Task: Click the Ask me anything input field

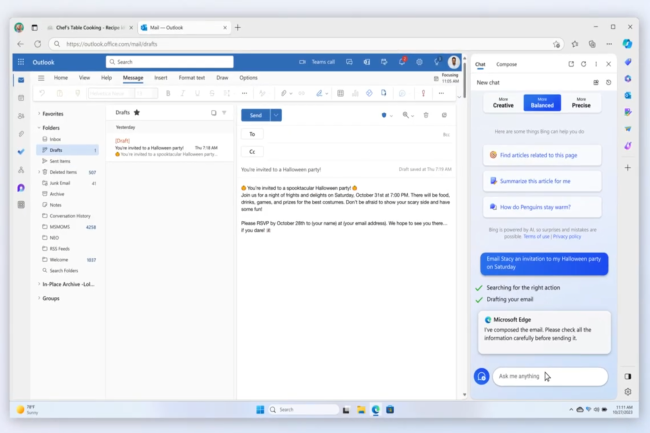Action: click(550, 376)
